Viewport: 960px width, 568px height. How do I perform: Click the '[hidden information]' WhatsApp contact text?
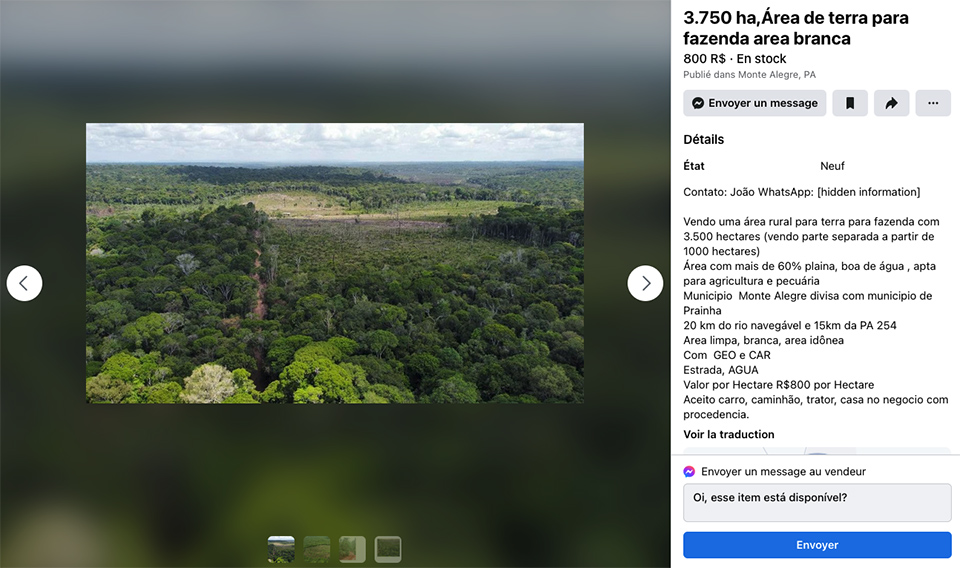868,192
